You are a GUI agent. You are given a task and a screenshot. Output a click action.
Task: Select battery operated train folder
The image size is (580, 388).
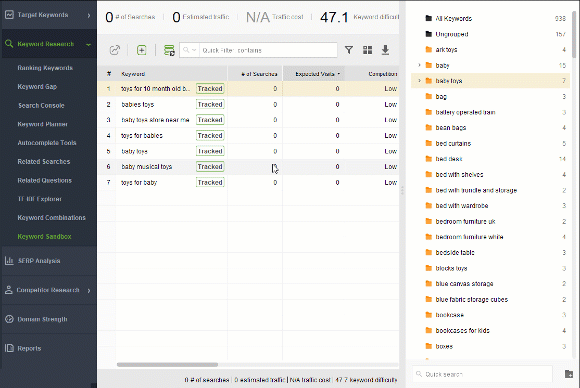(490, 112)
